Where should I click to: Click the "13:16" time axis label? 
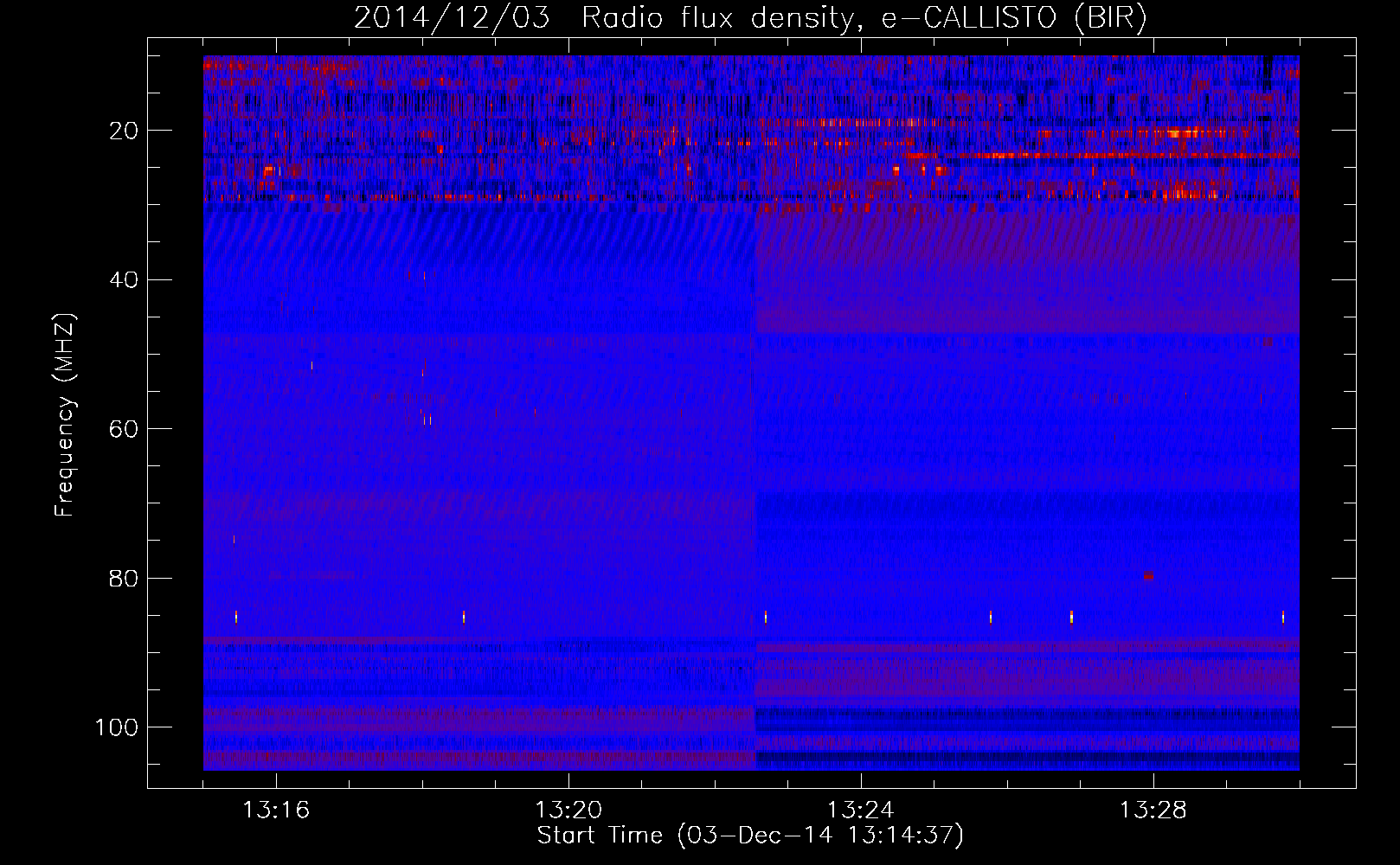[276, 811]
